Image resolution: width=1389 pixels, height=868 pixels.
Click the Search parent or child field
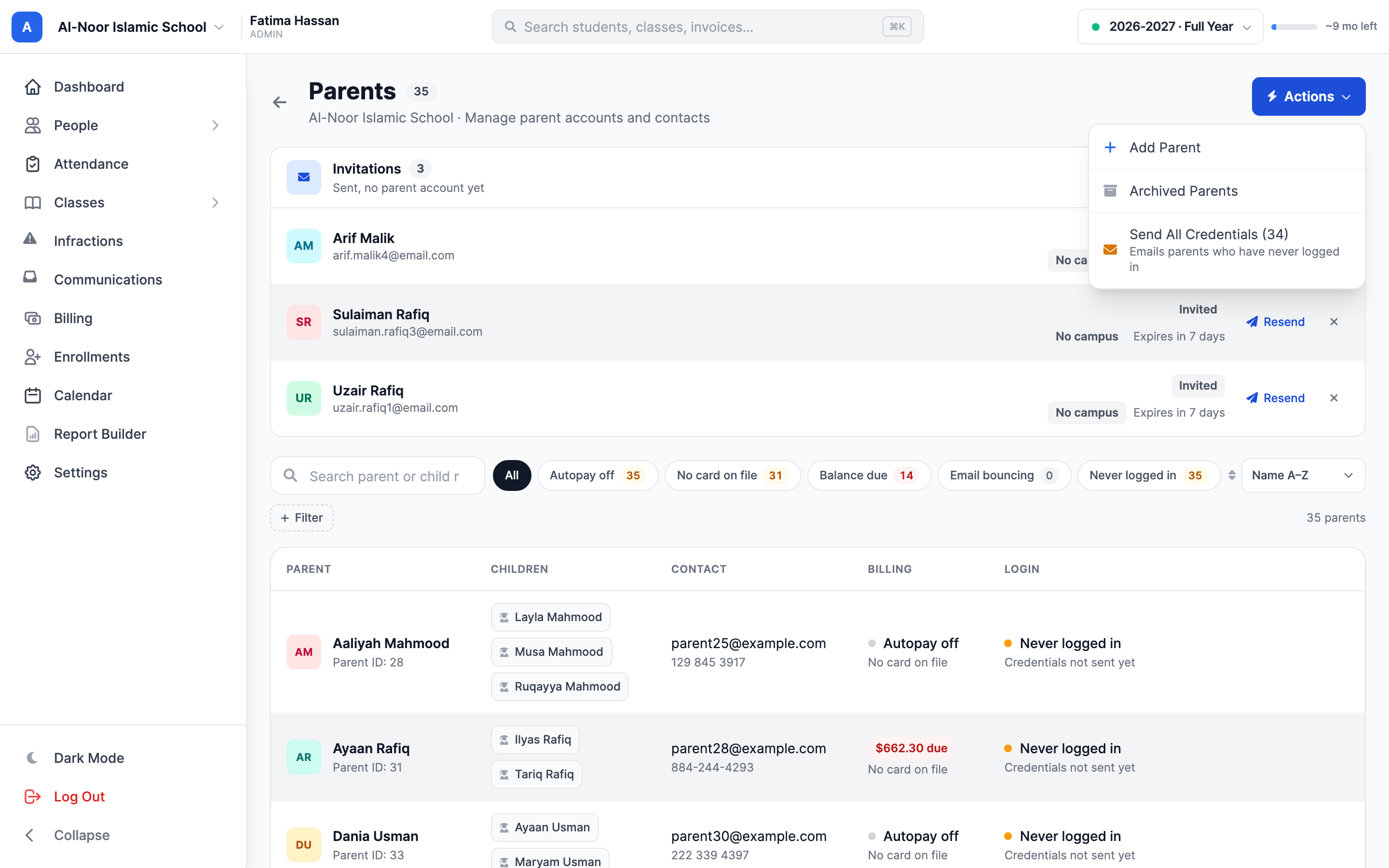pyautogui.click(x=377, y=475)
